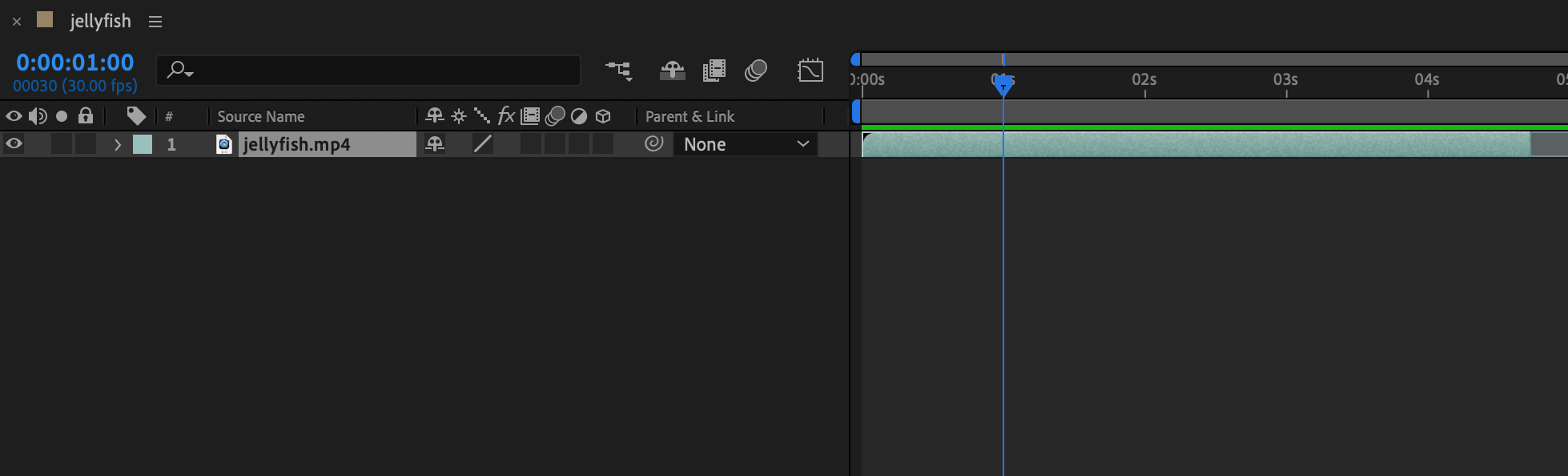Open the search filter dropdown magnifier
1568x476 pixels.
tap(179, 71)
